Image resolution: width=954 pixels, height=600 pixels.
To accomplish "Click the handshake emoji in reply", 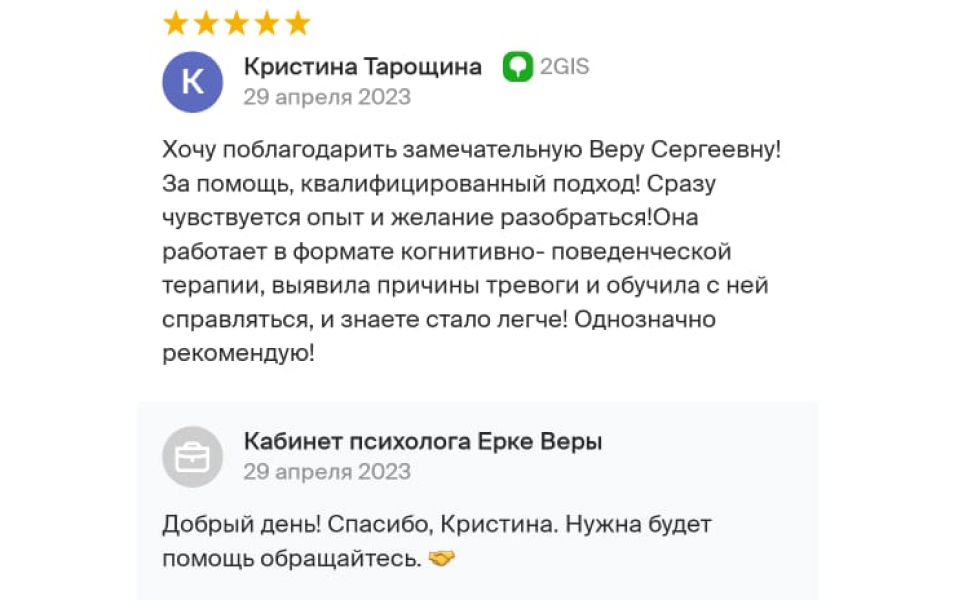I will [442, 558].
